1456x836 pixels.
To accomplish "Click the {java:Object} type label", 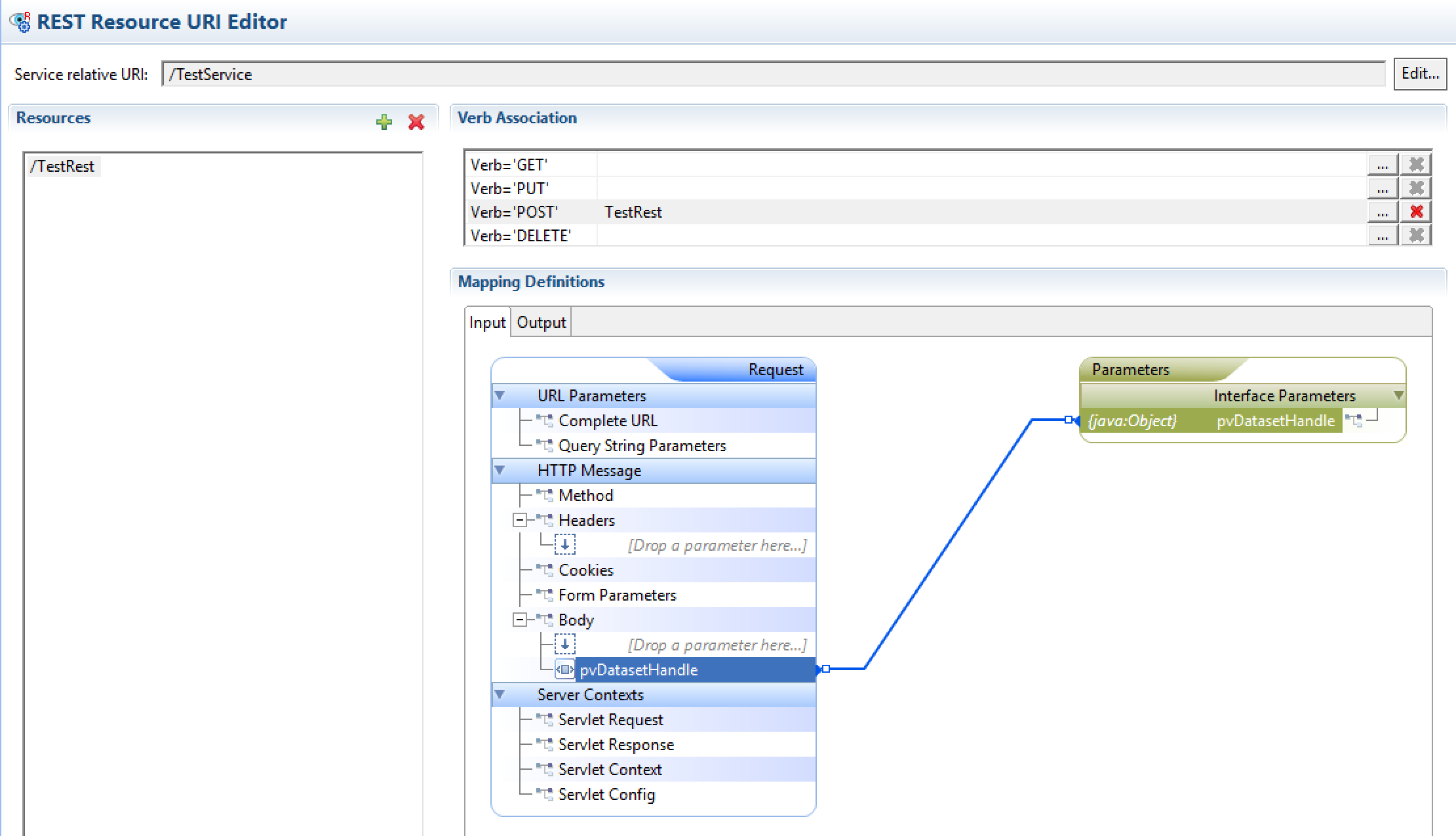I will click(x=1132, y=420).
